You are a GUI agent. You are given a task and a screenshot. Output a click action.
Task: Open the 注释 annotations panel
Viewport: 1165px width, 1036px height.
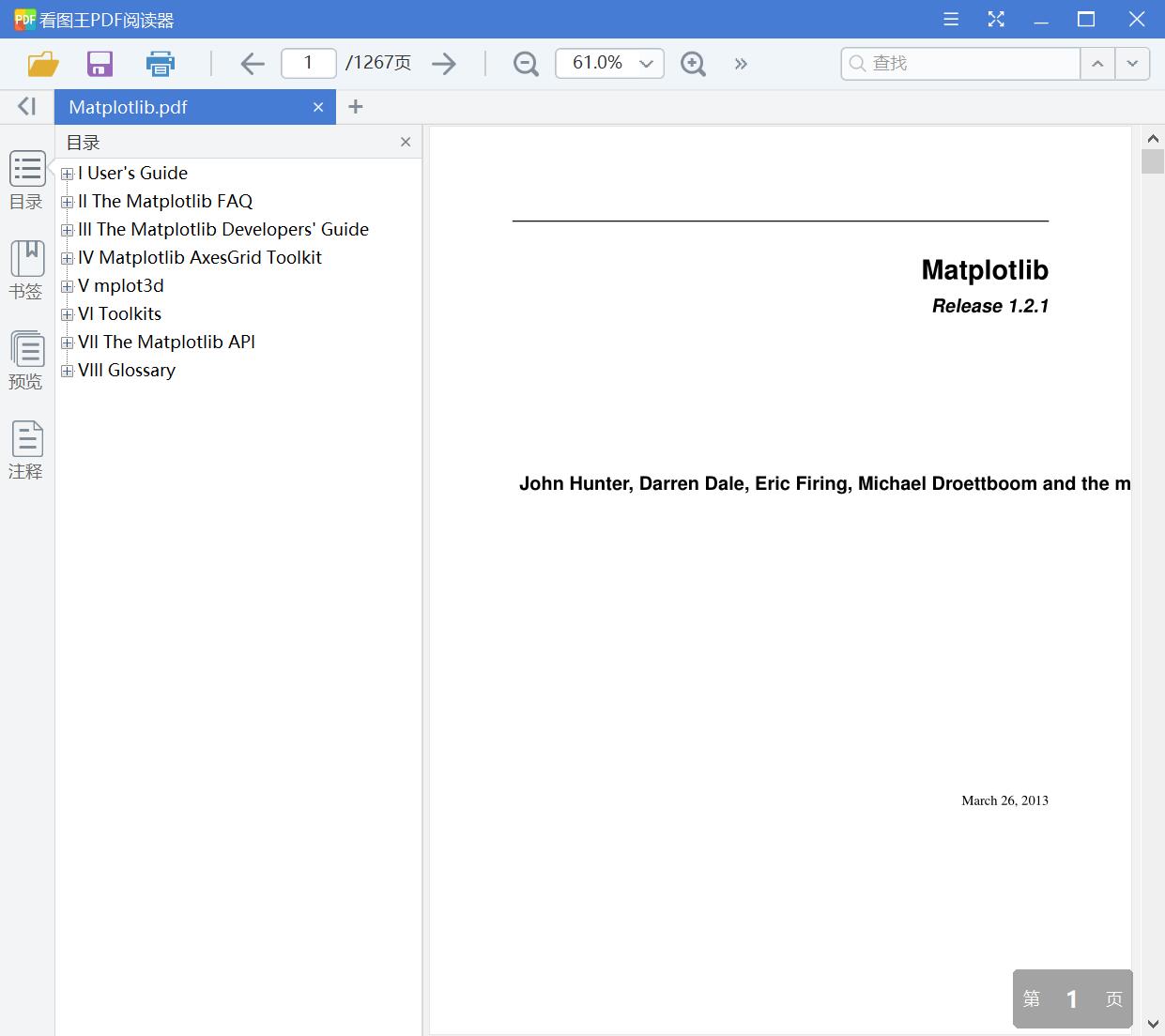pos(26,449)
